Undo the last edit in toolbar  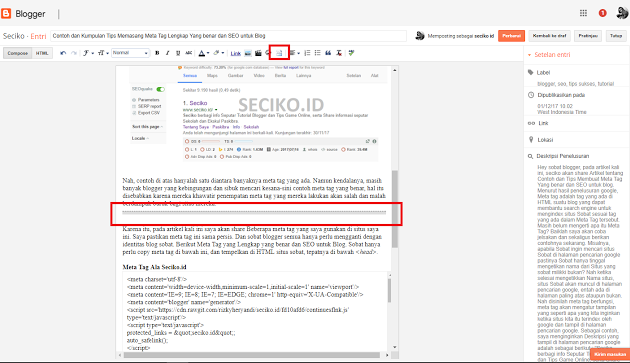pyautogui.click(x=63, y=53)
